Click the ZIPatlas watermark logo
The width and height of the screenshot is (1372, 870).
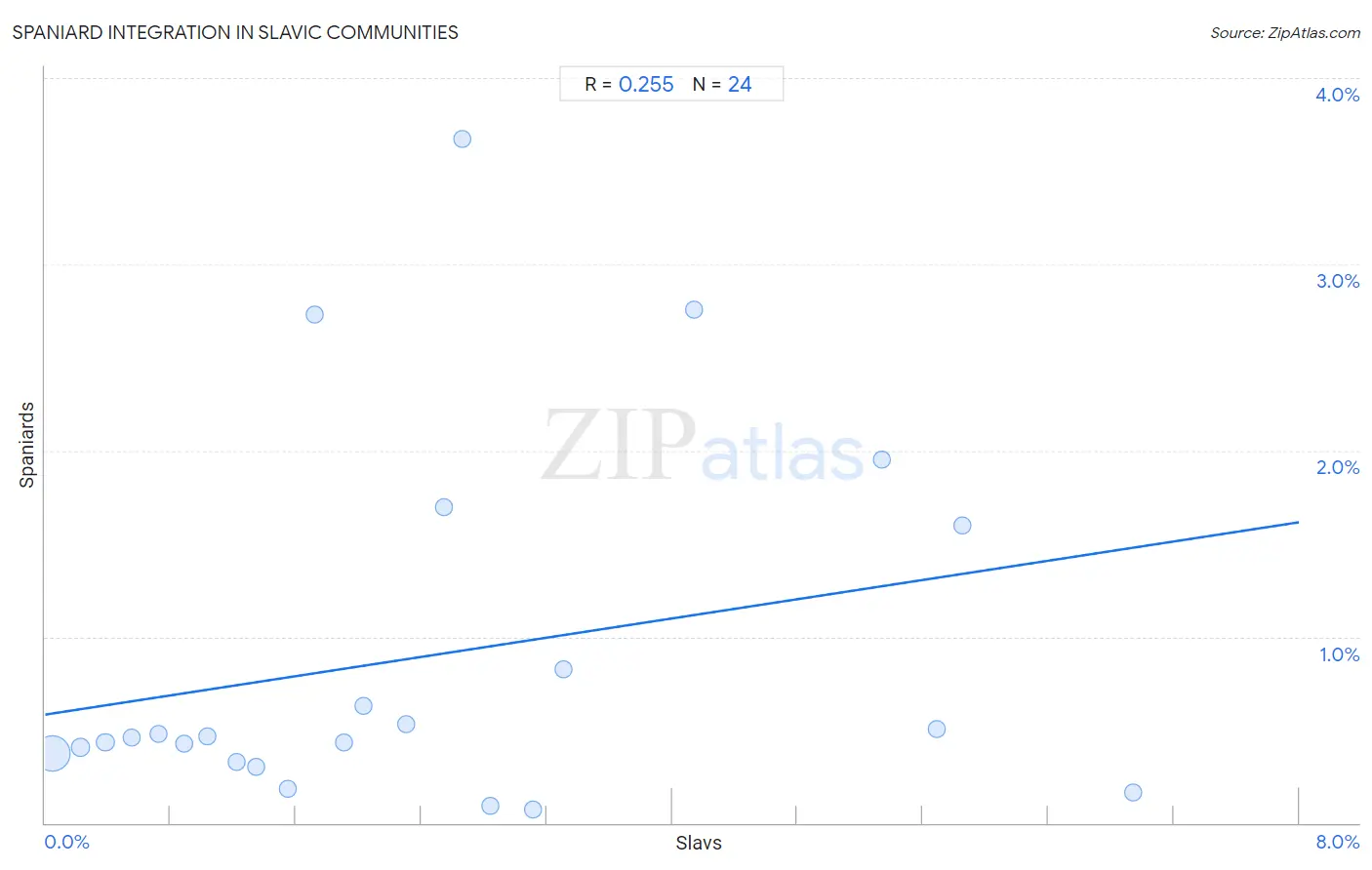[703, 448]
